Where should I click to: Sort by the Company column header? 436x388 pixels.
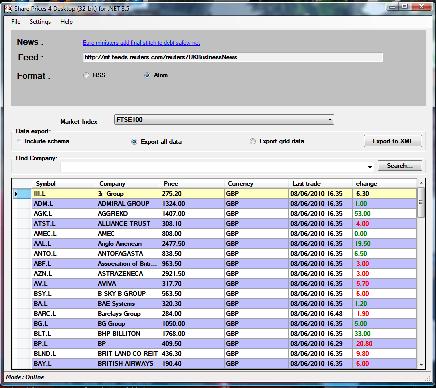pos(112,184)
